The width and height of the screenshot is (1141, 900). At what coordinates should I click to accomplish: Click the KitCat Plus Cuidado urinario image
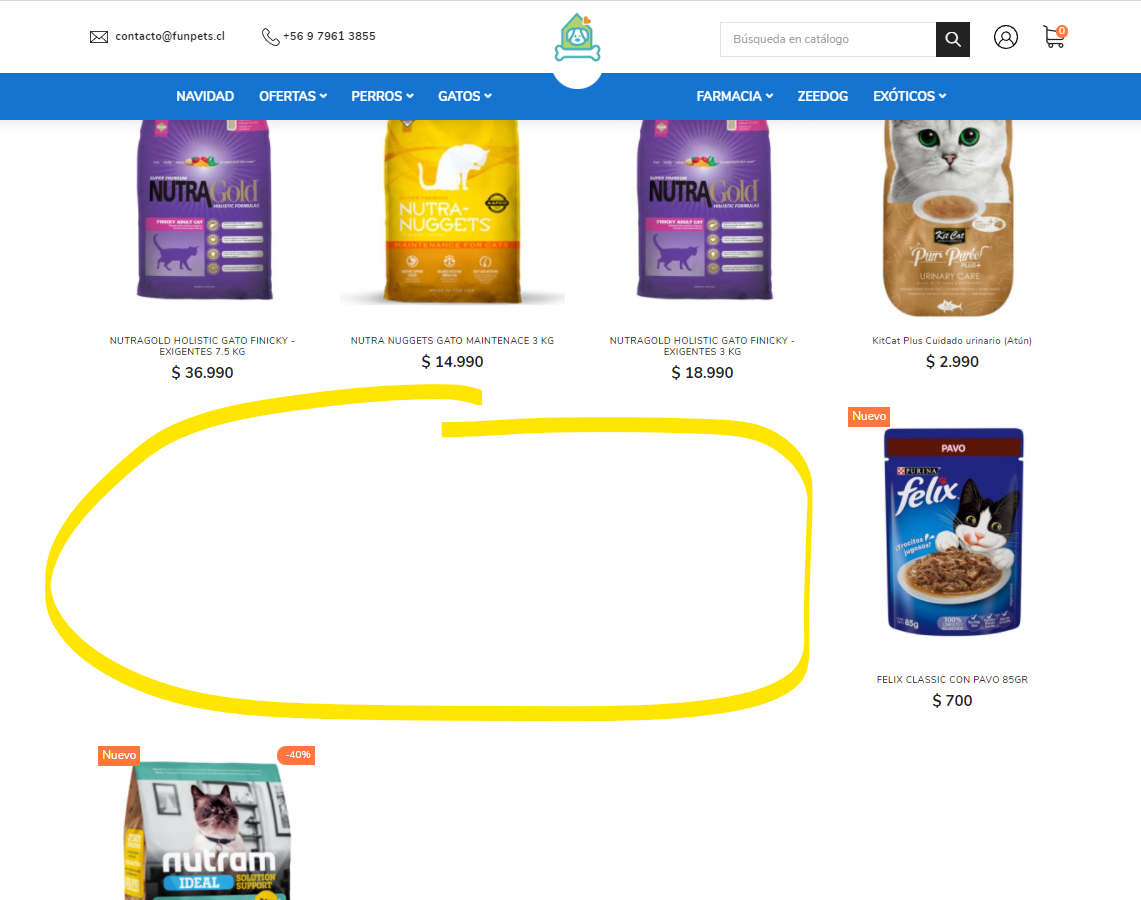pyautogui.click(x=948, y=218)
